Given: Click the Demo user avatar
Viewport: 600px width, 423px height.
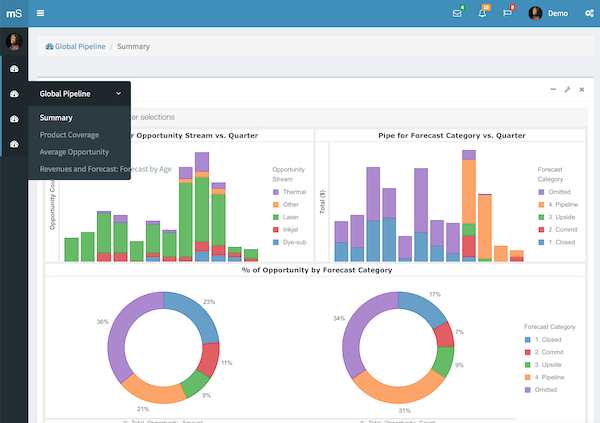Looking at the screenshot, I should 535,13.
